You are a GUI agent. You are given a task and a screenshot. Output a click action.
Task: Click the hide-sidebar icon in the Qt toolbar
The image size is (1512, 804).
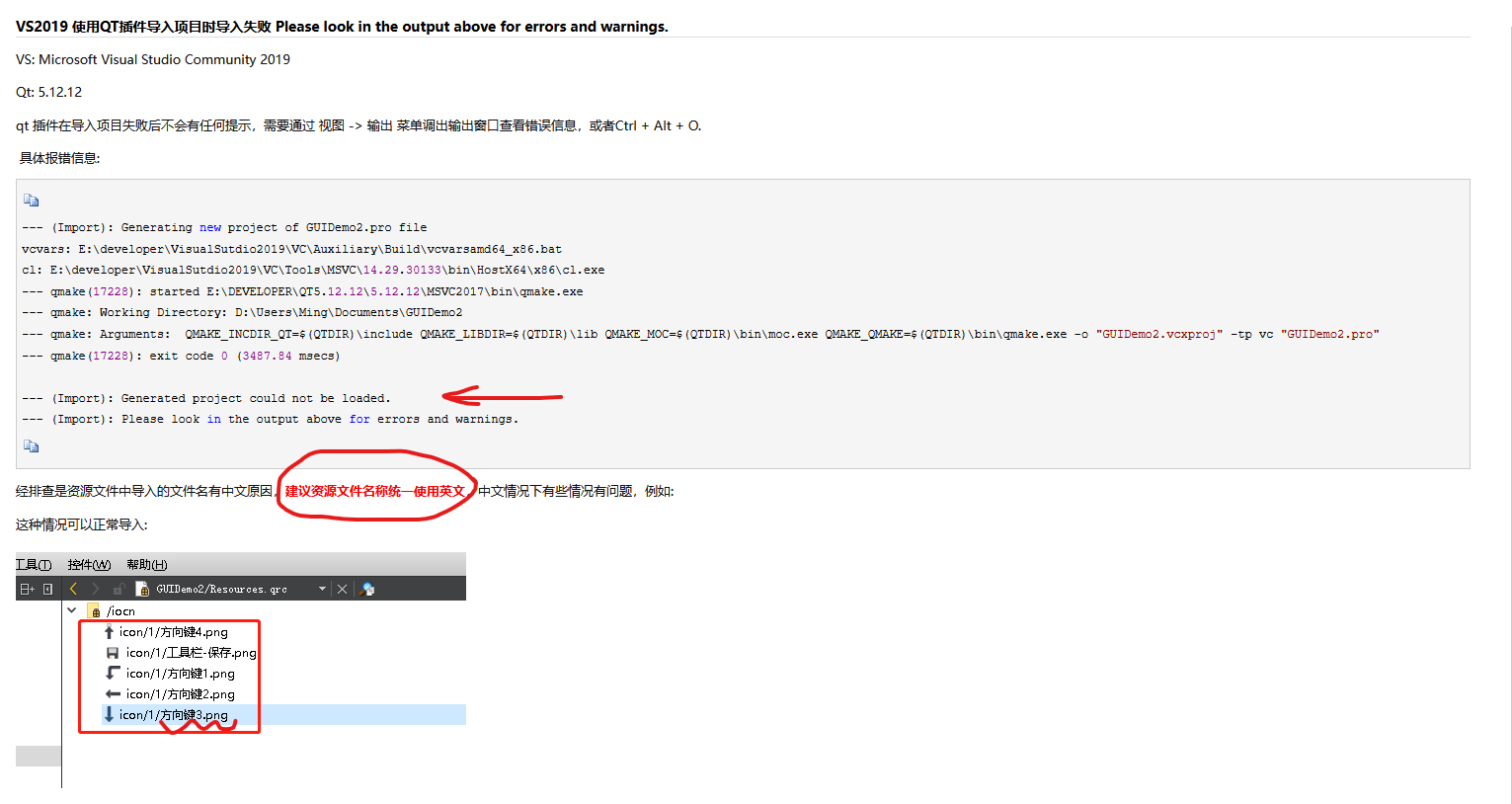coord(47,589)
